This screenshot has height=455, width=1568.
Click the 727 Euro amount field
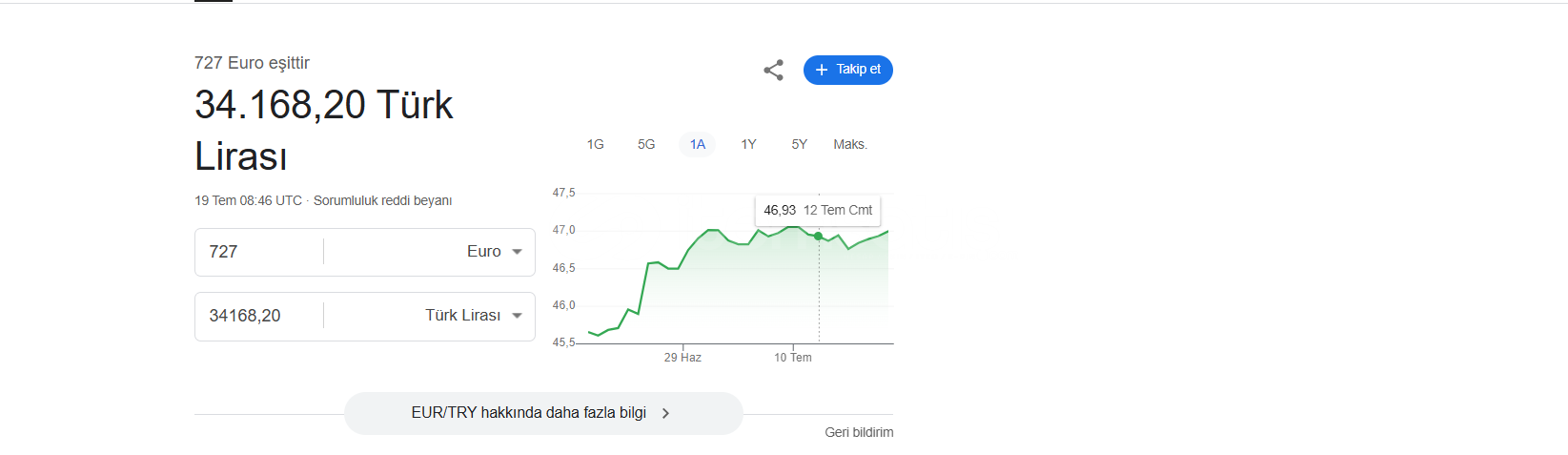[x=259, y=252]
